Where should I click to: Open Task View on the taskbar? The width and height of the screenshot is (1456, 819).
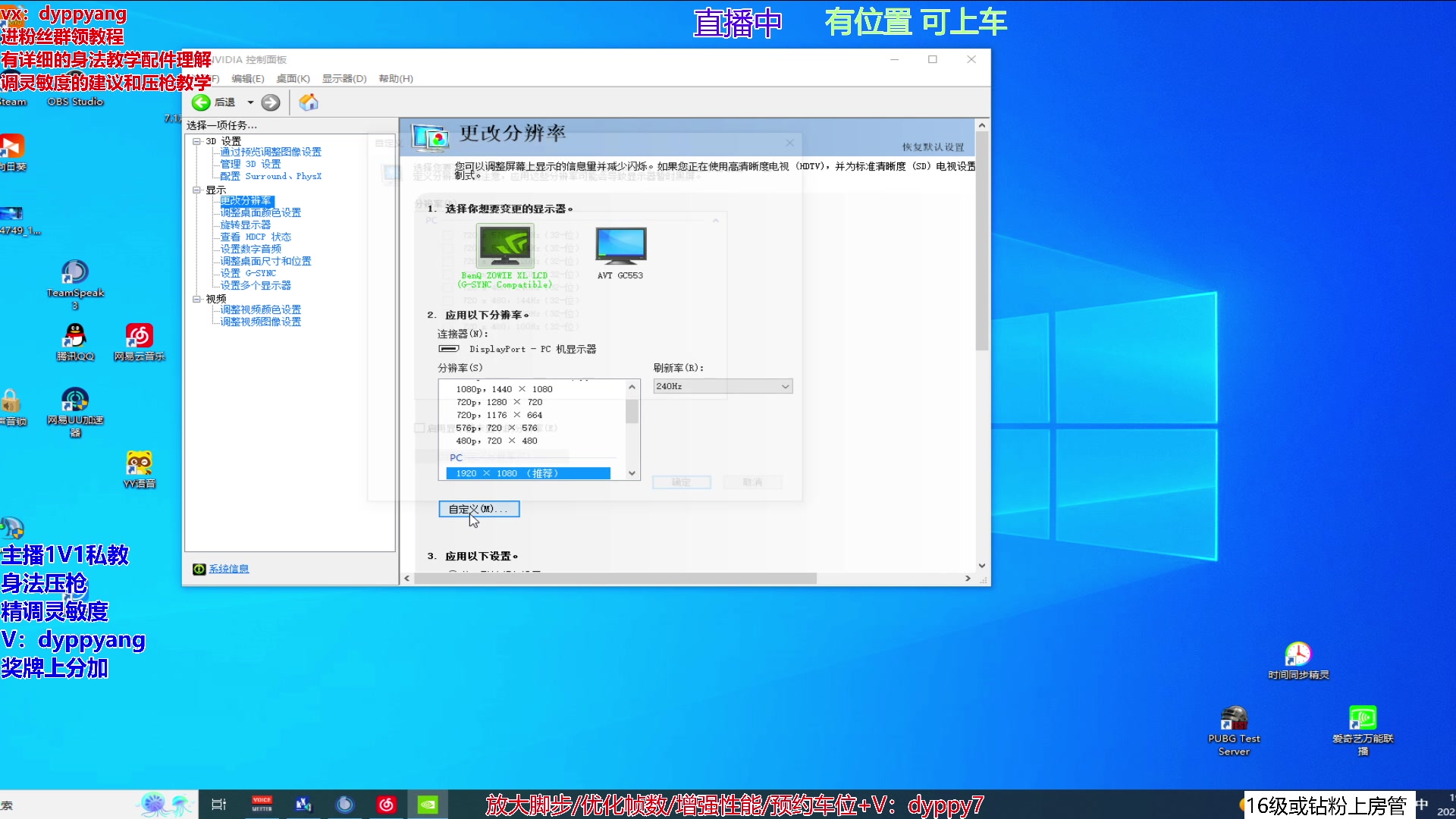(x=219, y=805)
